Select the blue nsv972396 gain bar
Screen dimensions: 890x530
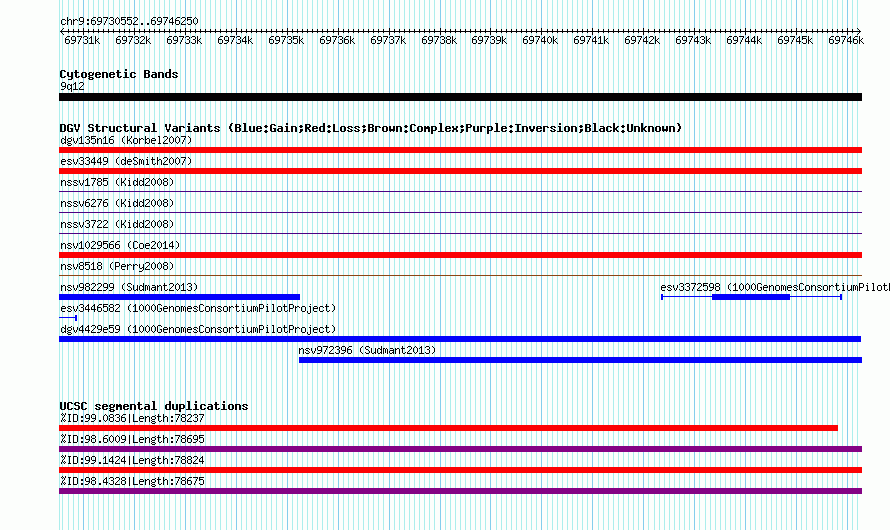(x=580, y=360)
